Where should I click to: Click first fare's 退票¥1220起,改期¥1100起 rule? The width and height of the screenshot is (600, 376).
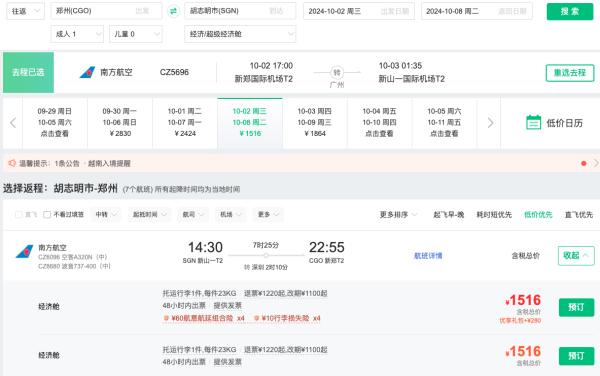pos(285,293)
